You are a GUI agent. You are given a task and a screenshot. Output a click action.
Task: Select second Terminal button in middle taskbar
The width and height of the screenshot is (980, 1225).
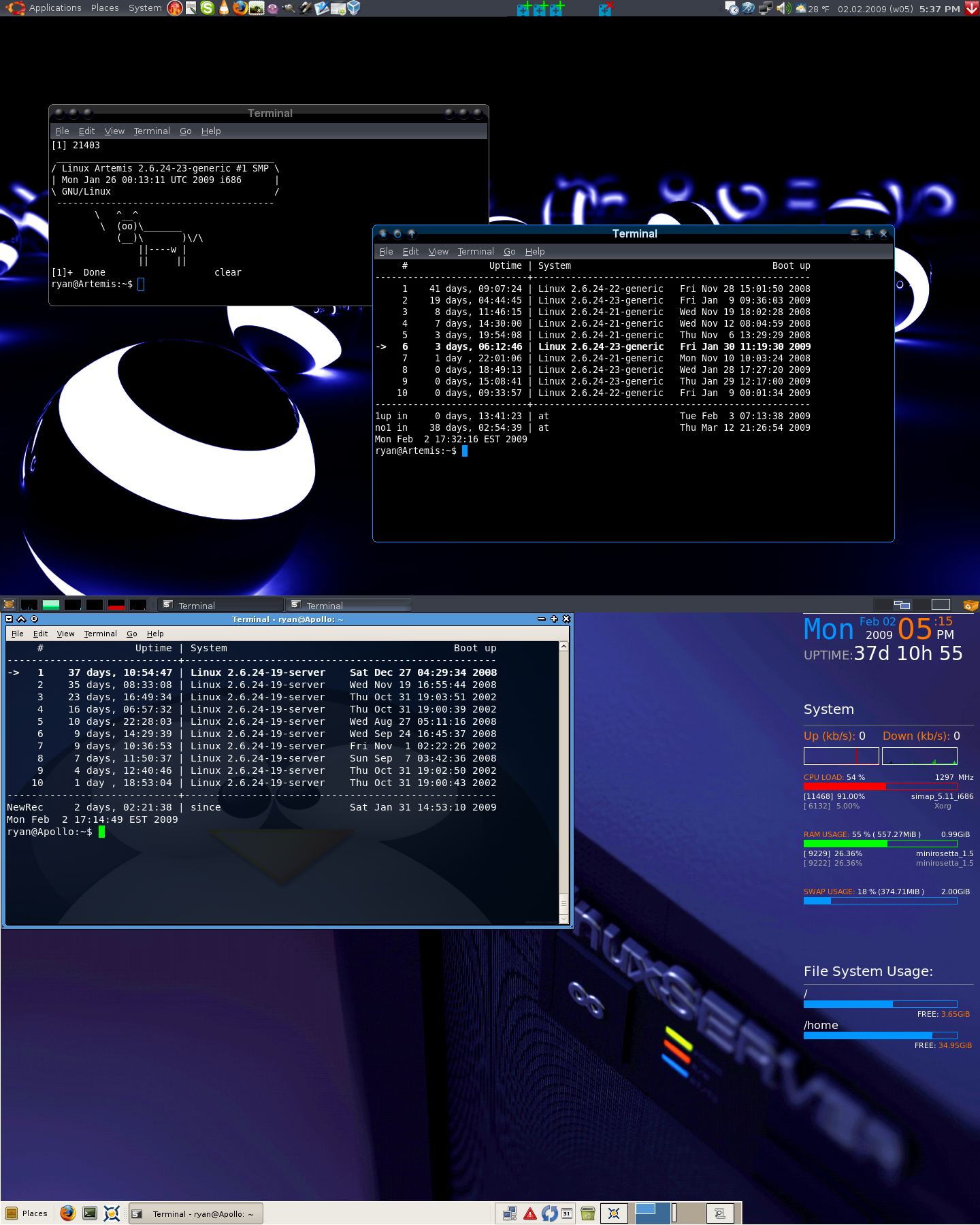[348, 605]
